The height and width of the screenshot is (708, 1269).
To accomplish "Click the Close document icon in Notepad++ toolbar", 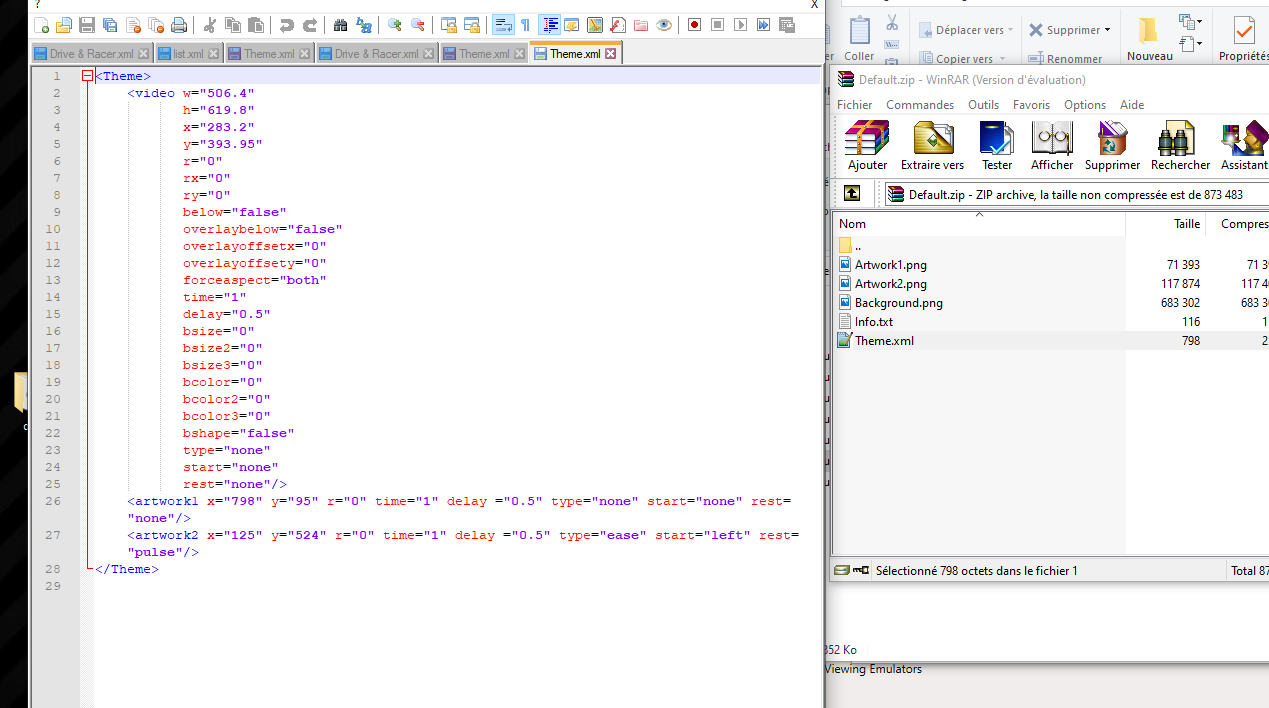I will 133,25.
